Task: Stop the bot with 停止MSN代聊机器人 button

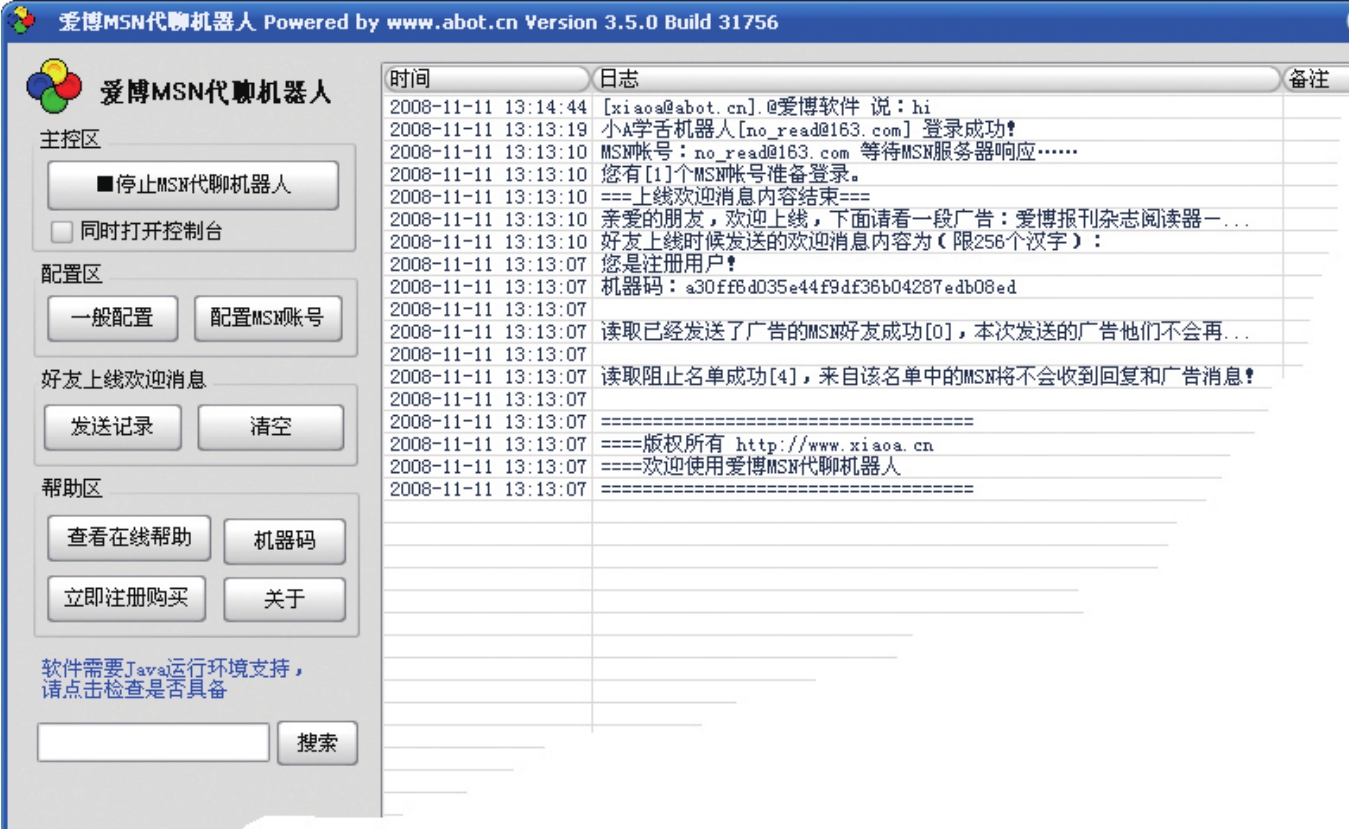Action: pos(193,184)
